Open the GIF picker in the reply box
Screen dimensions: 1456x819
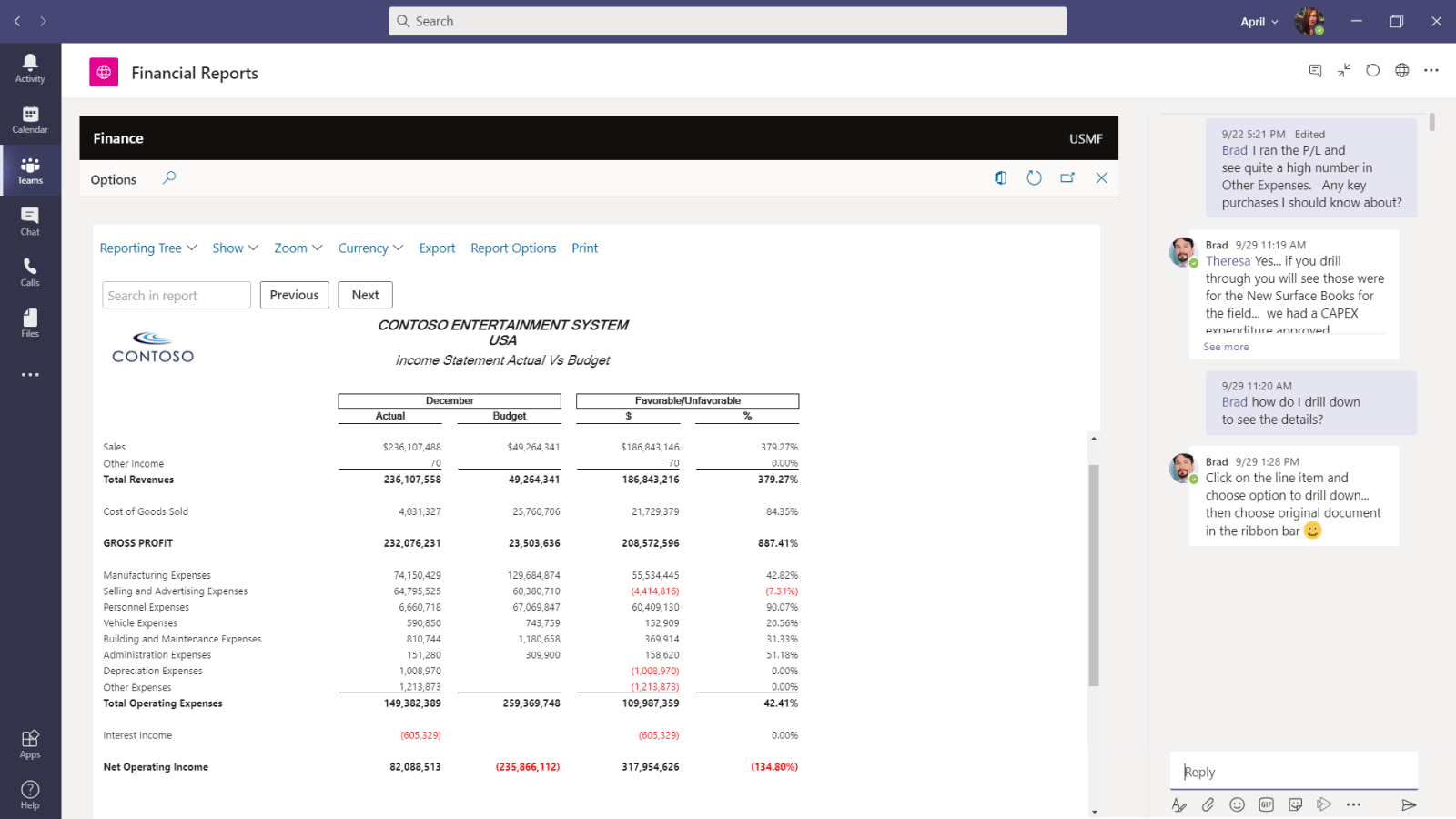click(x=1266, y=804)
